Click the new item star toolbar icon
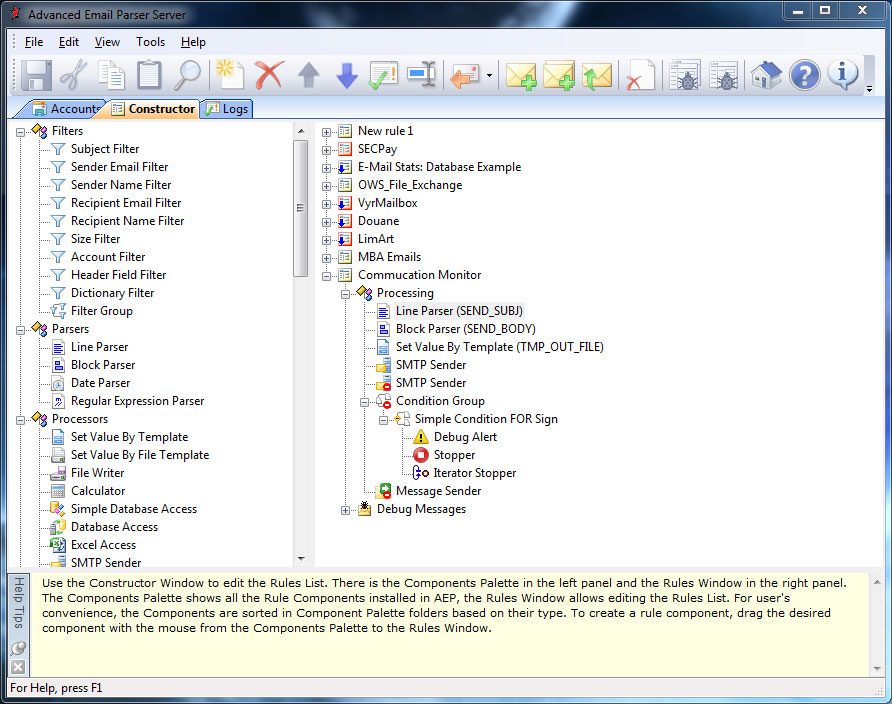The width and height of the screenshot is (892, 704). pyautogui.click(x=229, y=76)
